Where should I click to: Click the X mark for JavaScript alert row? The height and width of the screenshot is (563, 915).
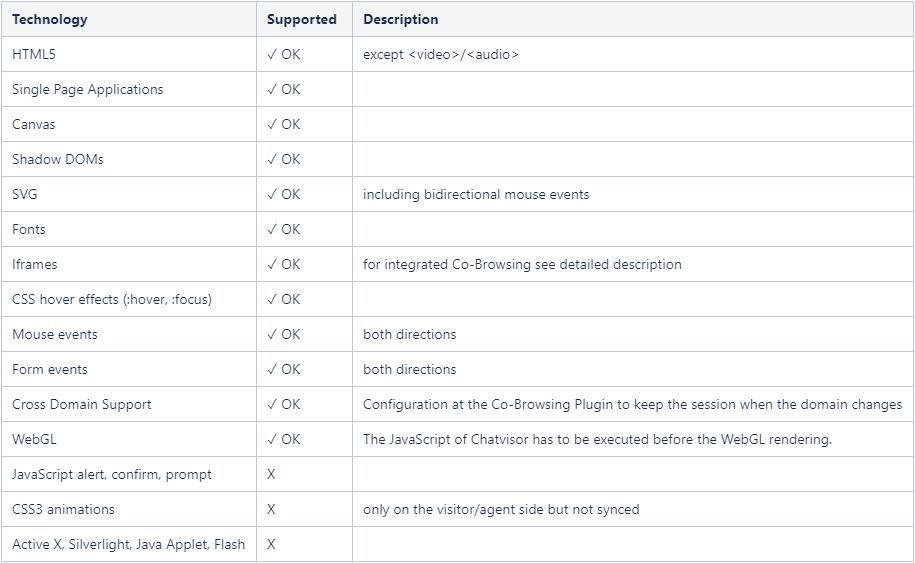(271, 474)
